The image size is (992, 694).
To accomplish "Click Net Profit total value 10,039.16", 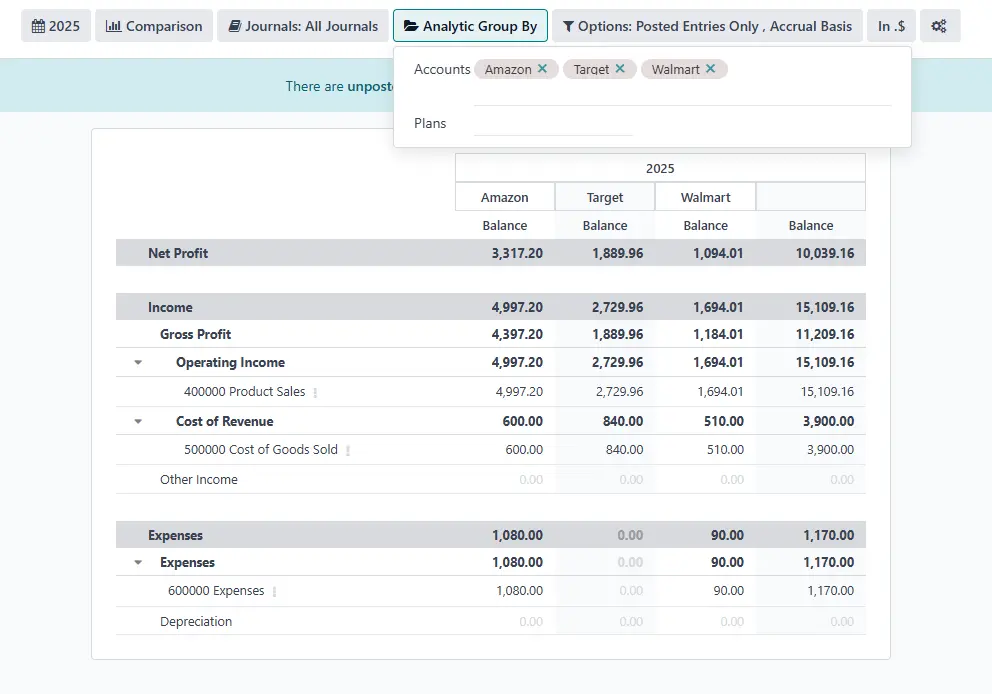I will pyautogui.click(x=824, y=253).
